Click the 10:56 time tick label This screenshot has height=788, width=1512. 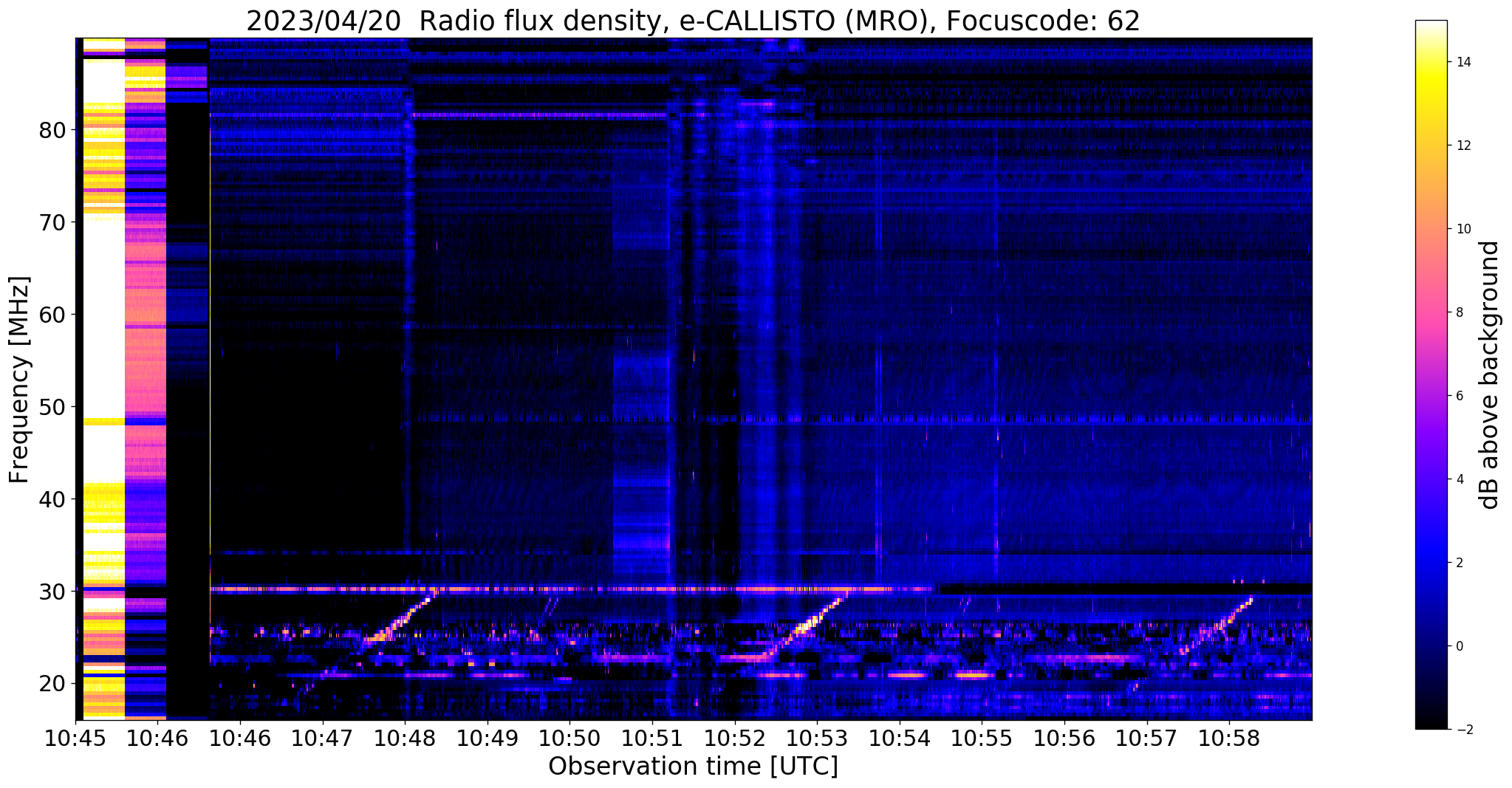pos(1064,738)
